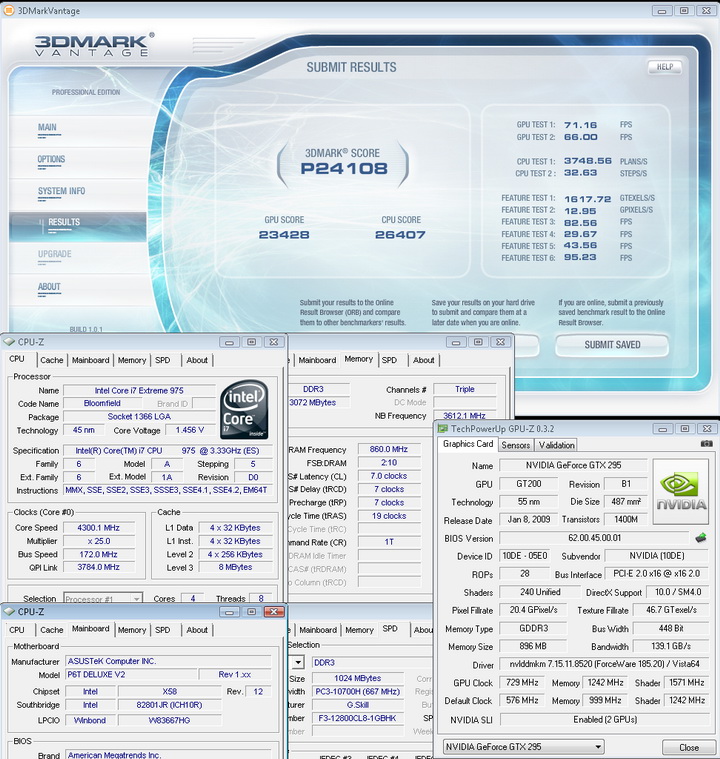Image resolution: width=720 pixels, height=759 pixels.
Task: Click the PC3-10700H (667 MHz) bandwidth field
Action: [x=357, y=692]
